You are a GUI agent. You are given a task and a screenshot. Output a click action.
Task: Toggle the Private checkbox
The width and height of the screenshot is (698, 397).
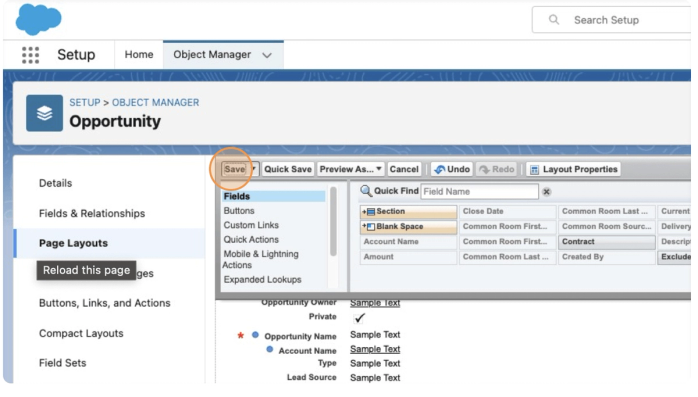tap(359, 318)
